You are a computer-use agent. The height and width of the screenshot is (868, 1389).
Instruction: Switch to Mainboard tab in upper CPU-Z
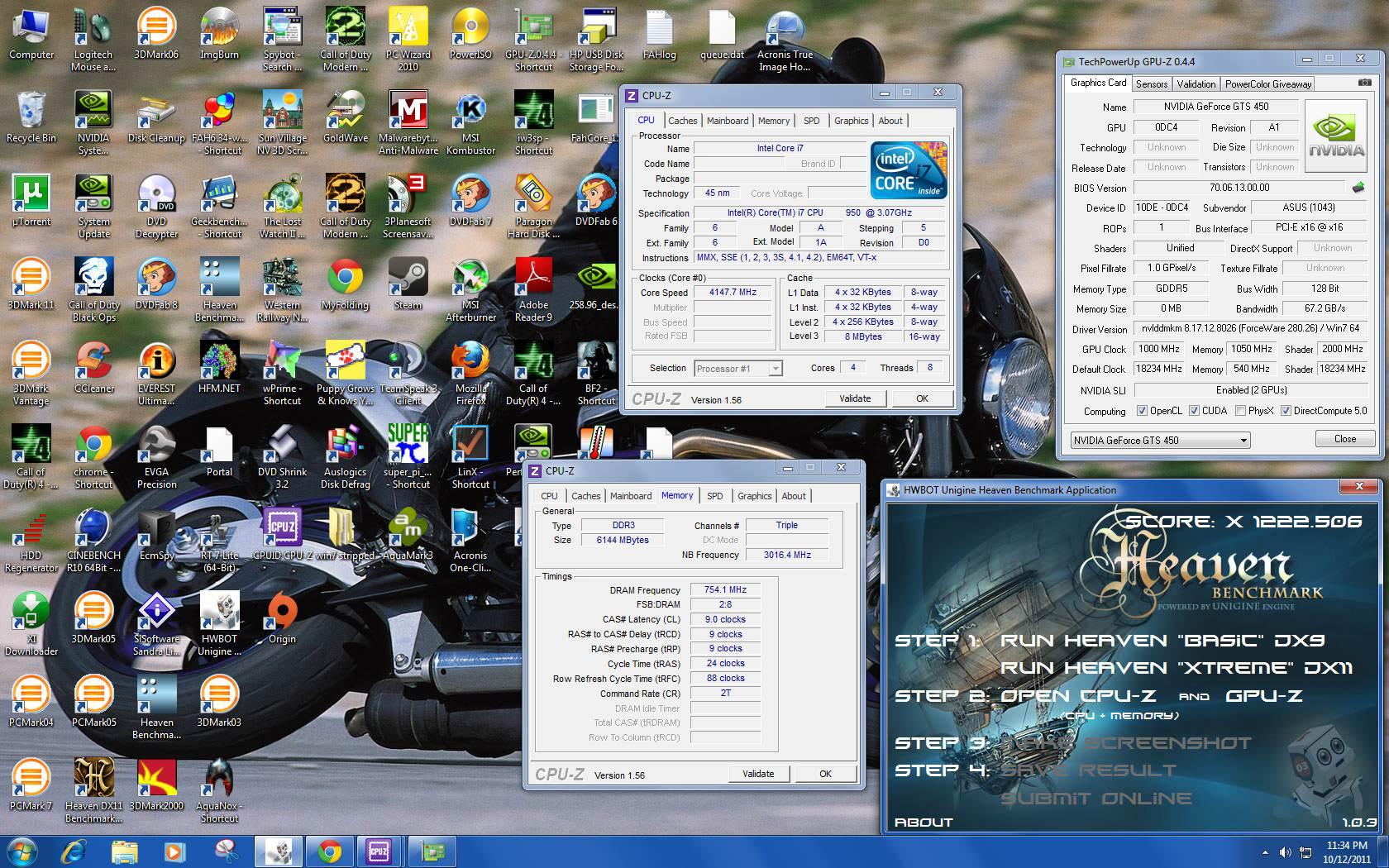click(x=728, y=121)
